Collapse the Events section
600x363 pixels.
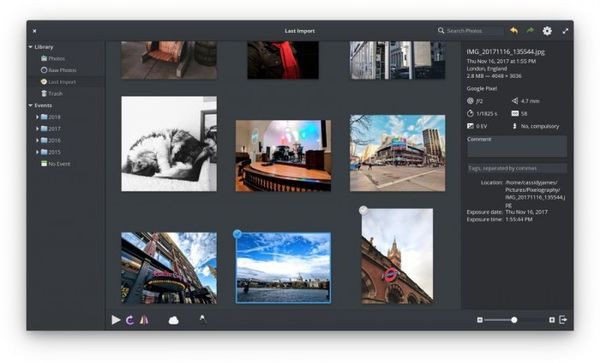30,105
